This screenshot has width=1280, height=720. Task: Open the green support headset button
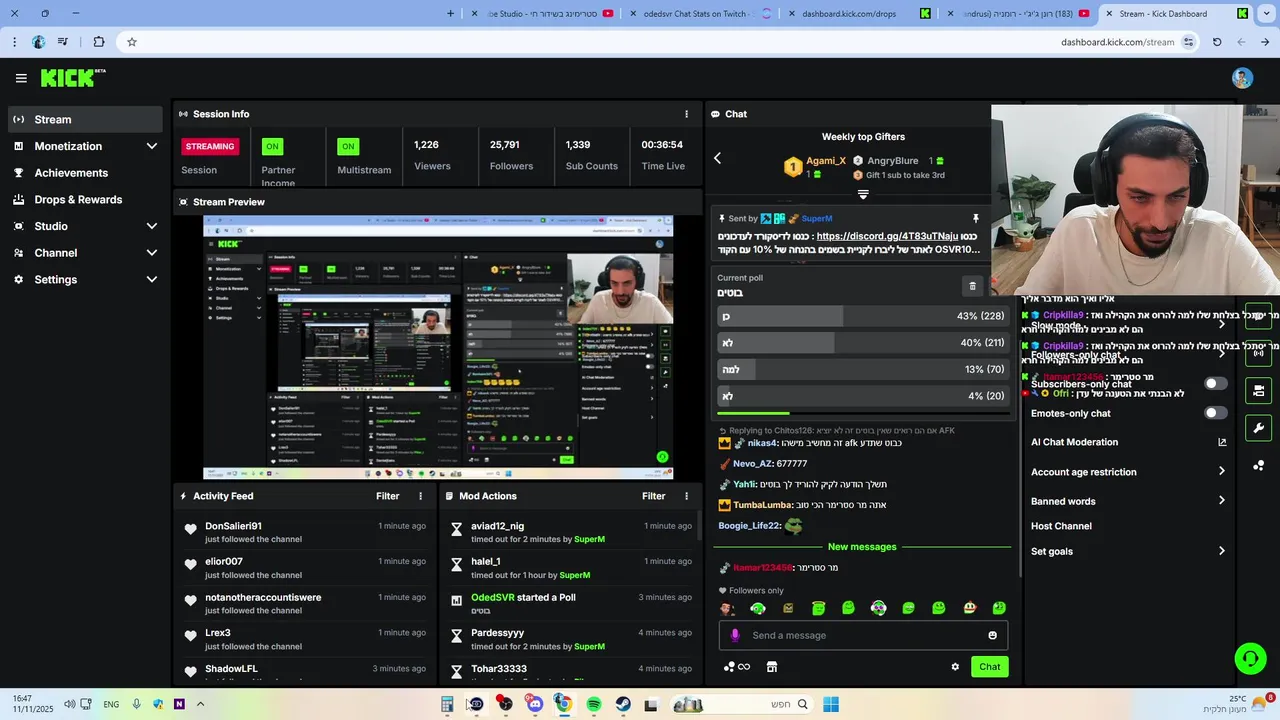pos(1250,658)
